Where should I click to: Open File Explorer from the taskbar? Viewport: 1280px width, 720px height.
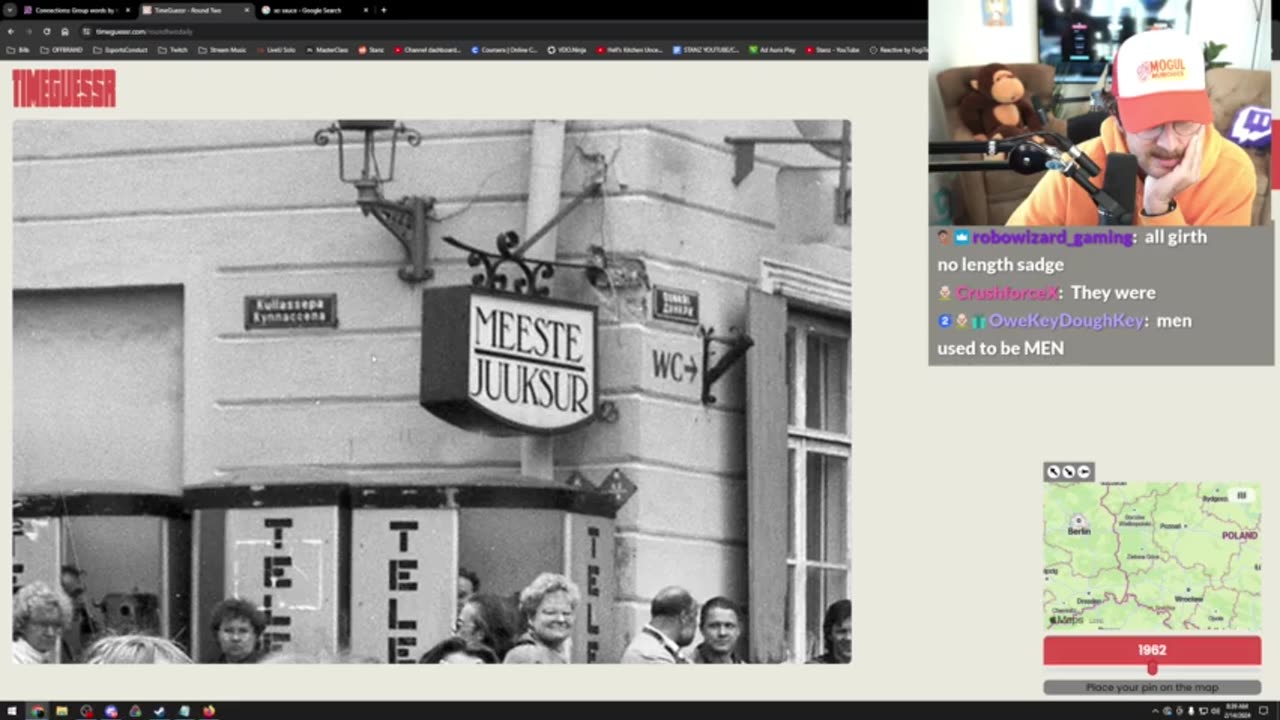click(61, 711)
